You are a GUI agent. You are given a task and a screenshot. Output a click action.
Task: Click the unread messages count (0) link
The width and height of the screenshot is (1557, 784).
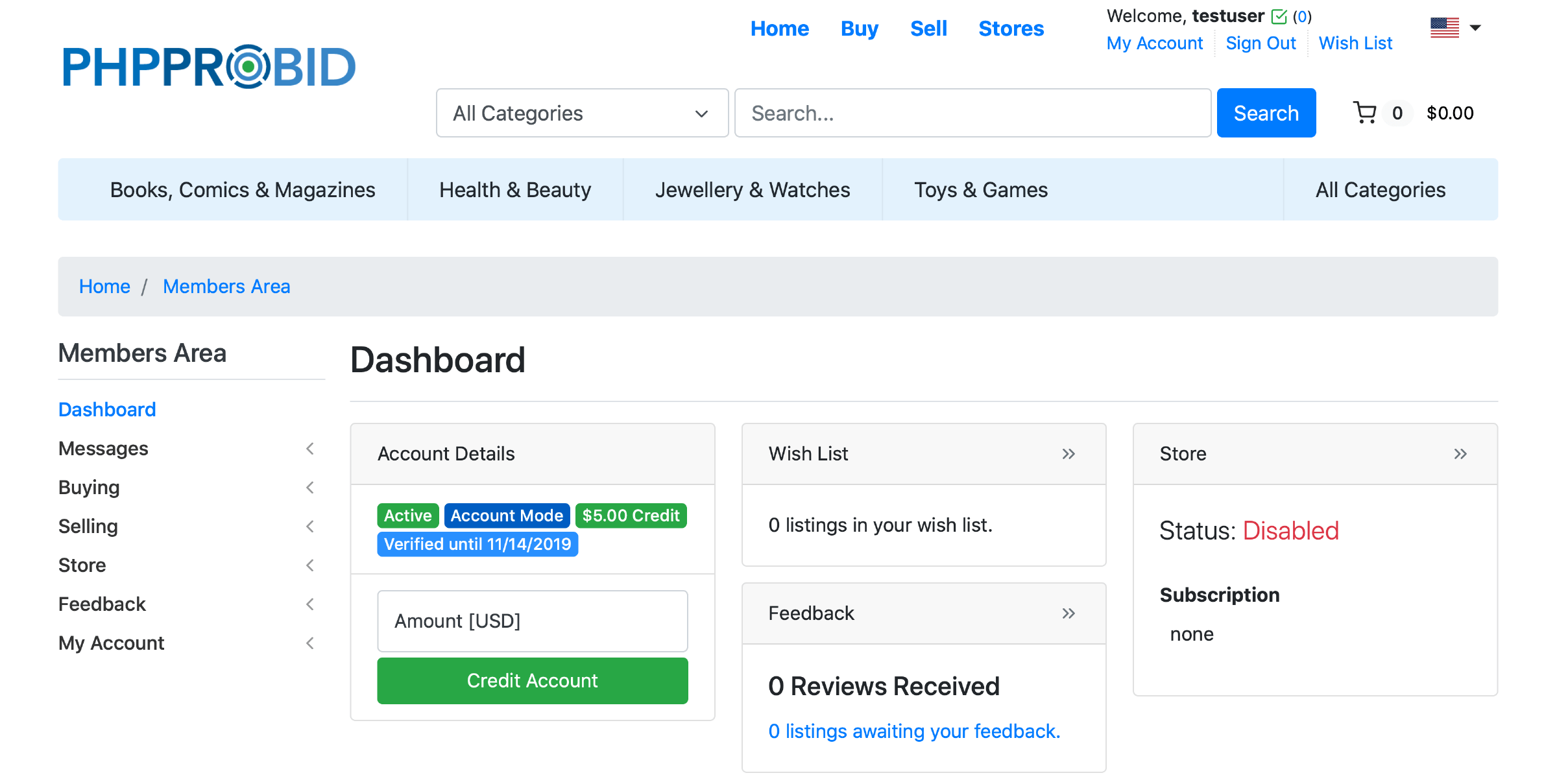point(1302,16)
